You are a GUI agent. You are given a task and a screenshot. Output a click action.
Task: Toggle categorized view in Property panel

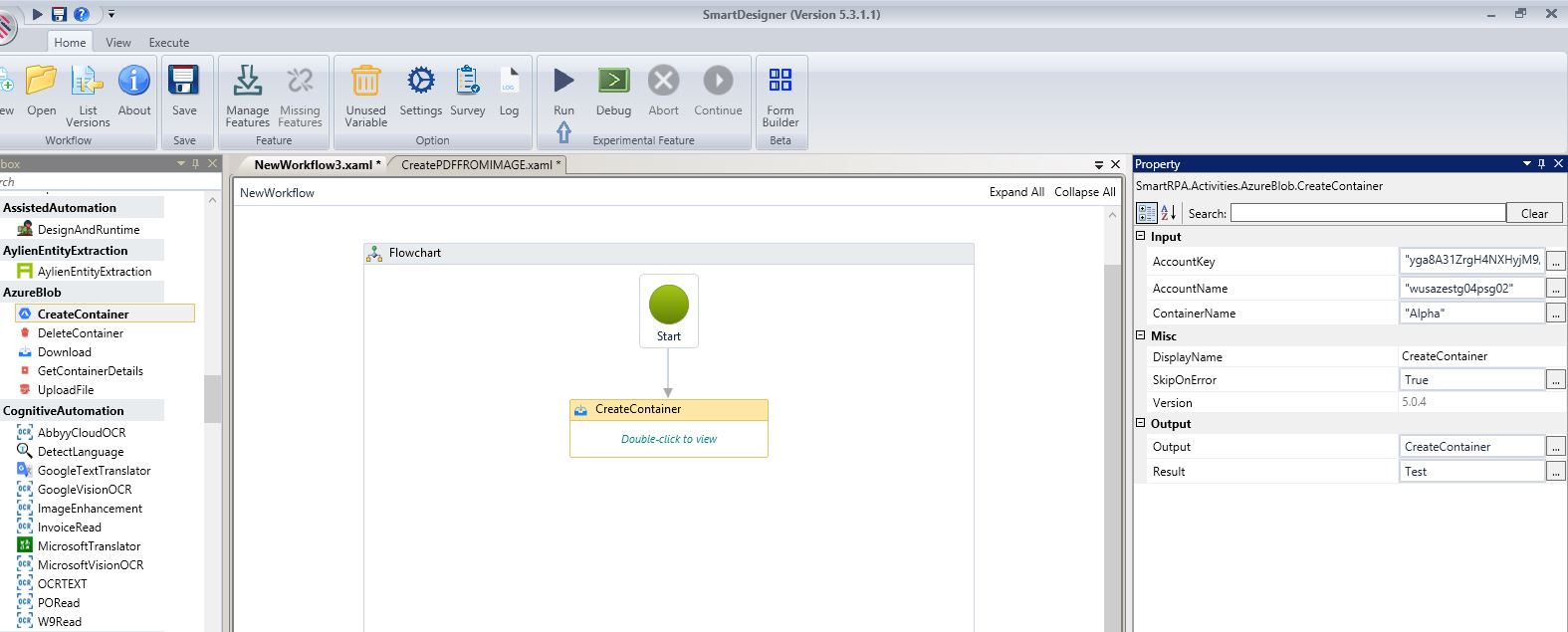coord(1147,213)
